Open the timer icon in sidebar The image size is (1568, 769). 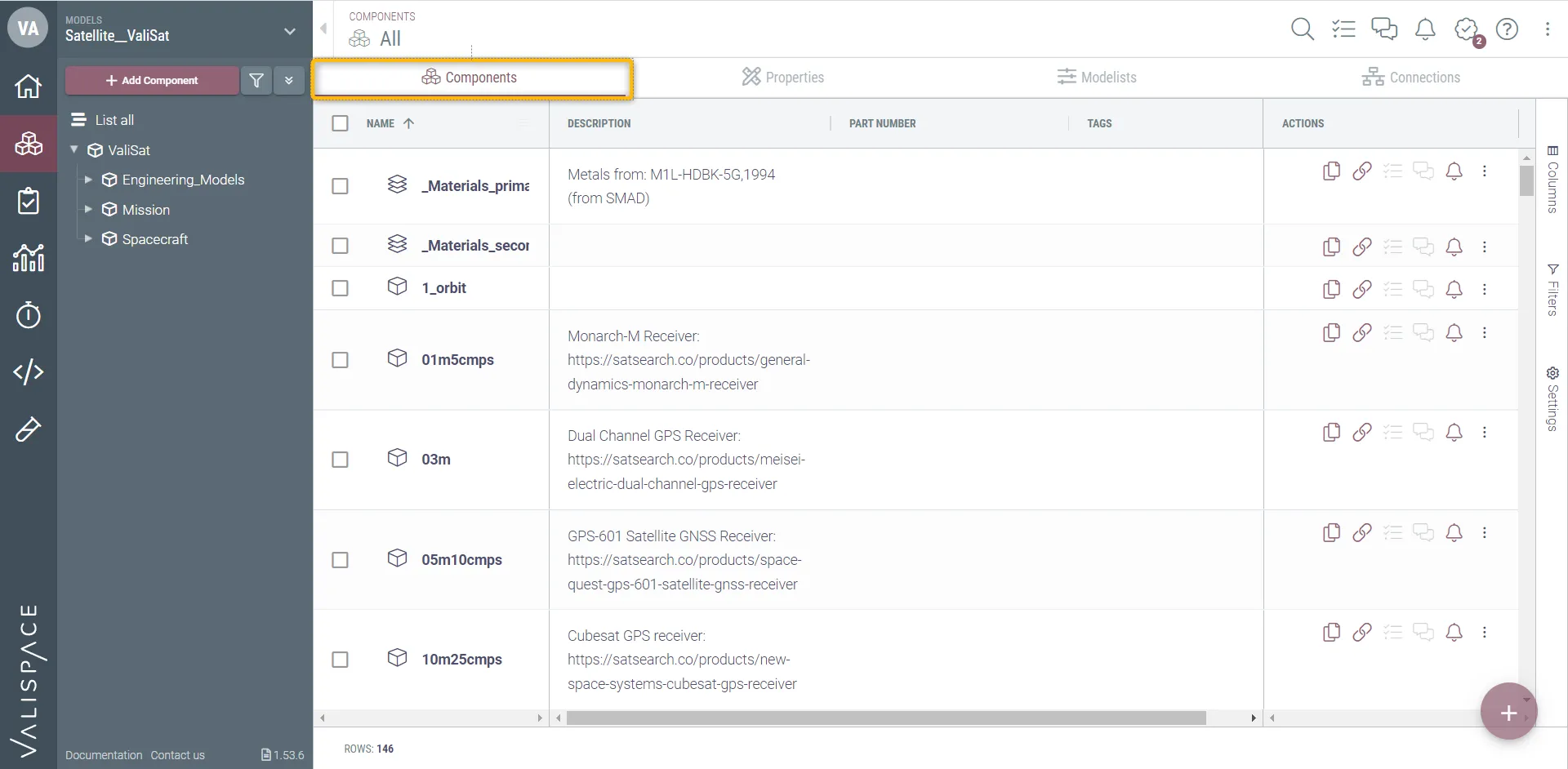point(29,315)
